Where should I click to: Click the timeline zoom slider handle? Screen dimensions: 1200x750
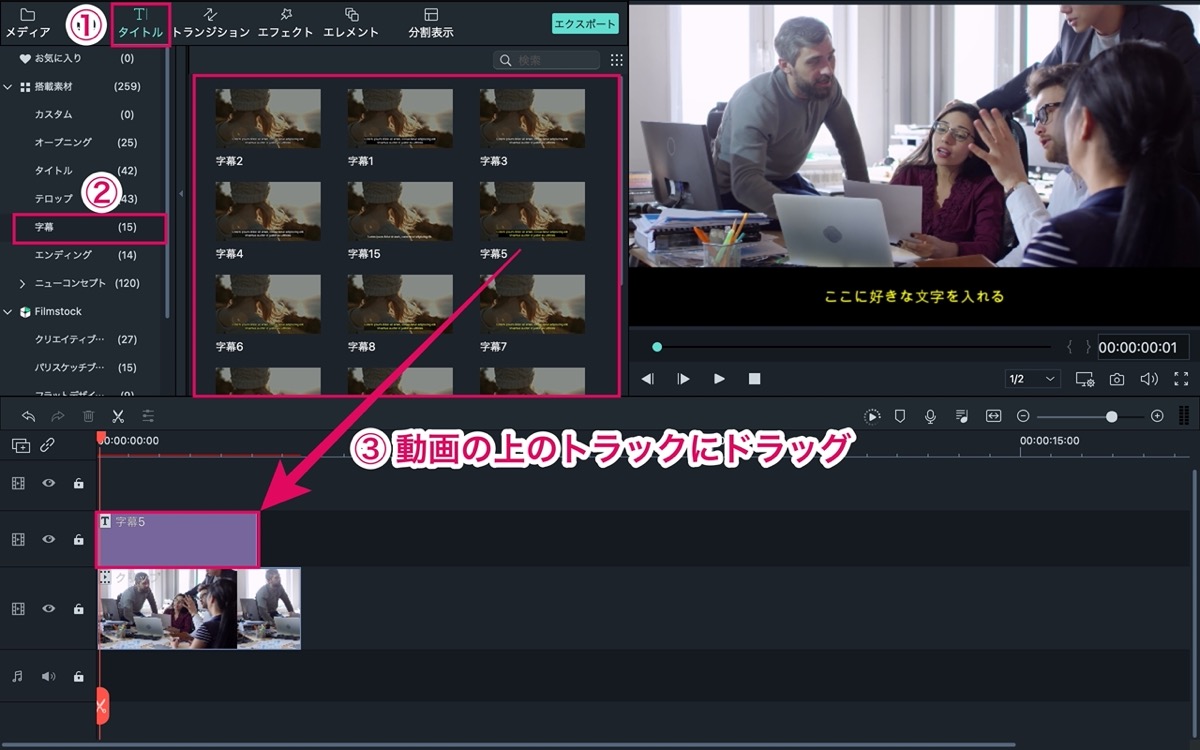pyautogui.click(x=1111, y=416)
